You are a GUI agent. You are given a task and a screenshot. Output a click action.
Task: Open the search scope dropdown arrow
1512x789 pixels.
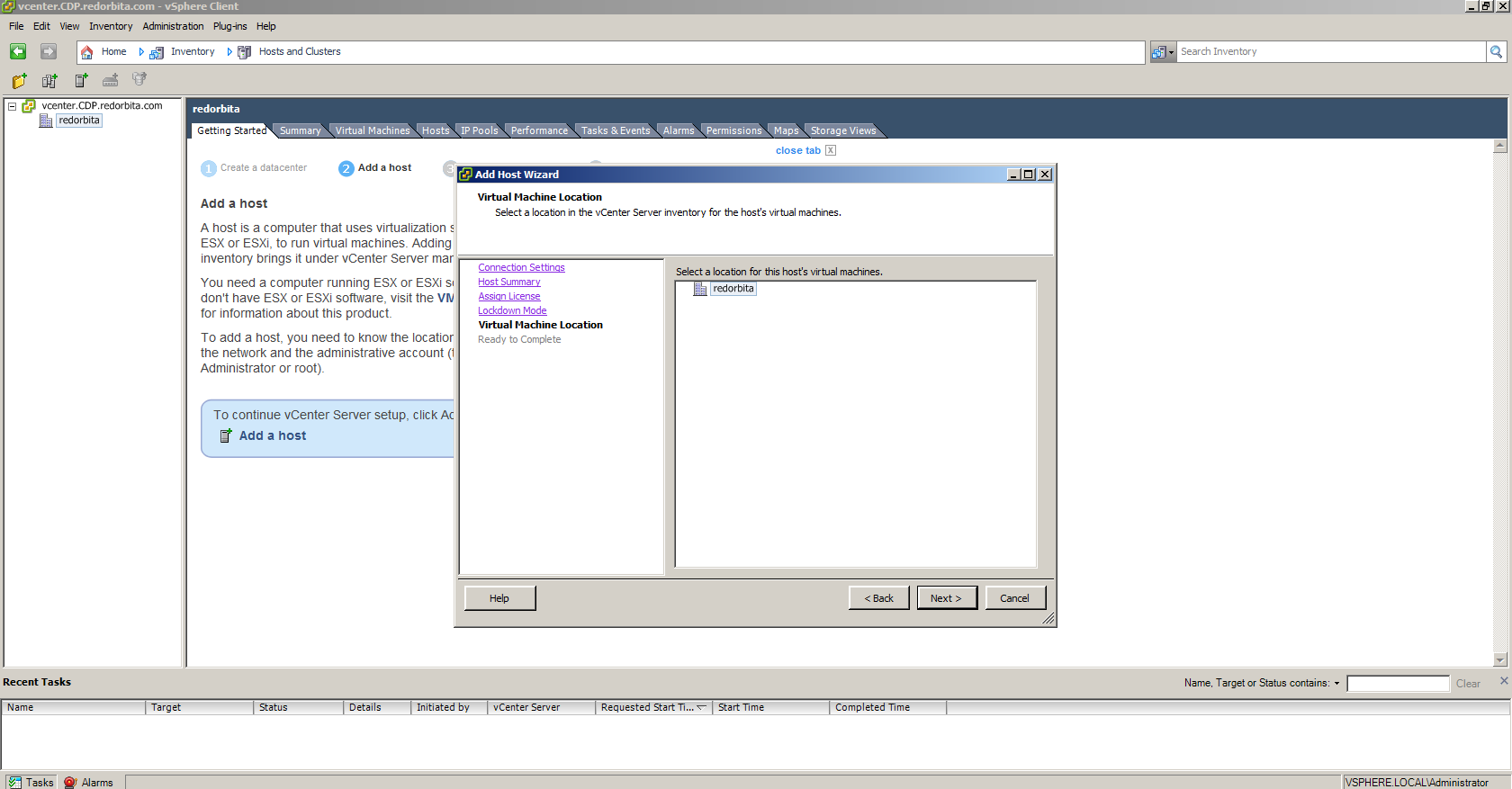tap(1171, 52)
